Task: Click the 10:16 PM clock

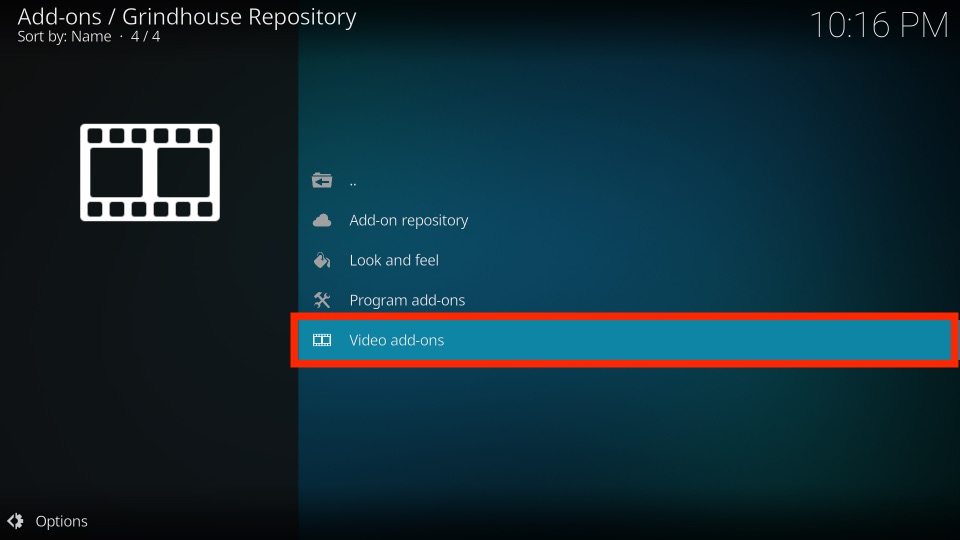Action: (x=879, y=26)
